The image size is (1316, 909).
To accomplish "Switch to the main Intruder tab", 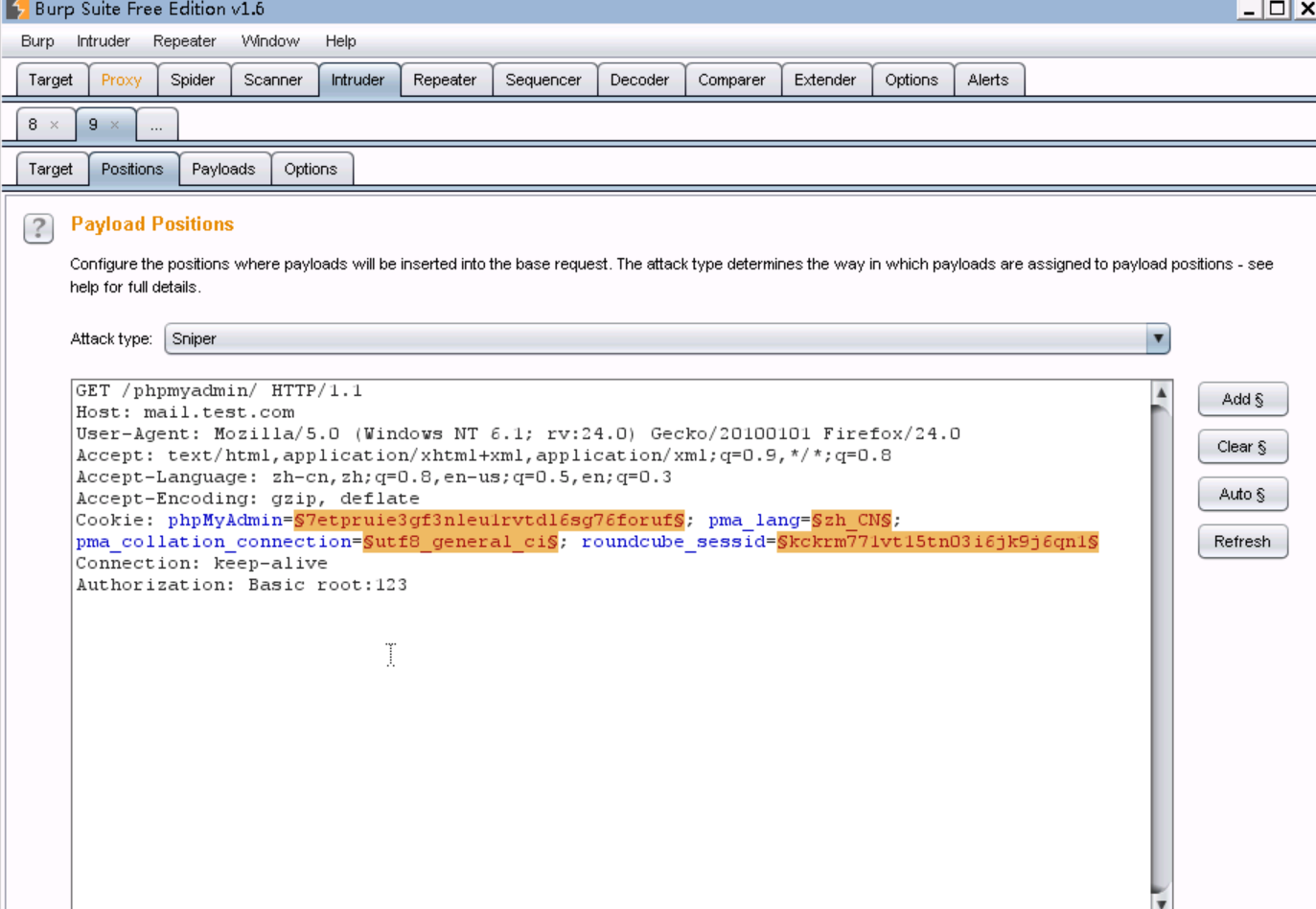I will (x=358, y=80).
